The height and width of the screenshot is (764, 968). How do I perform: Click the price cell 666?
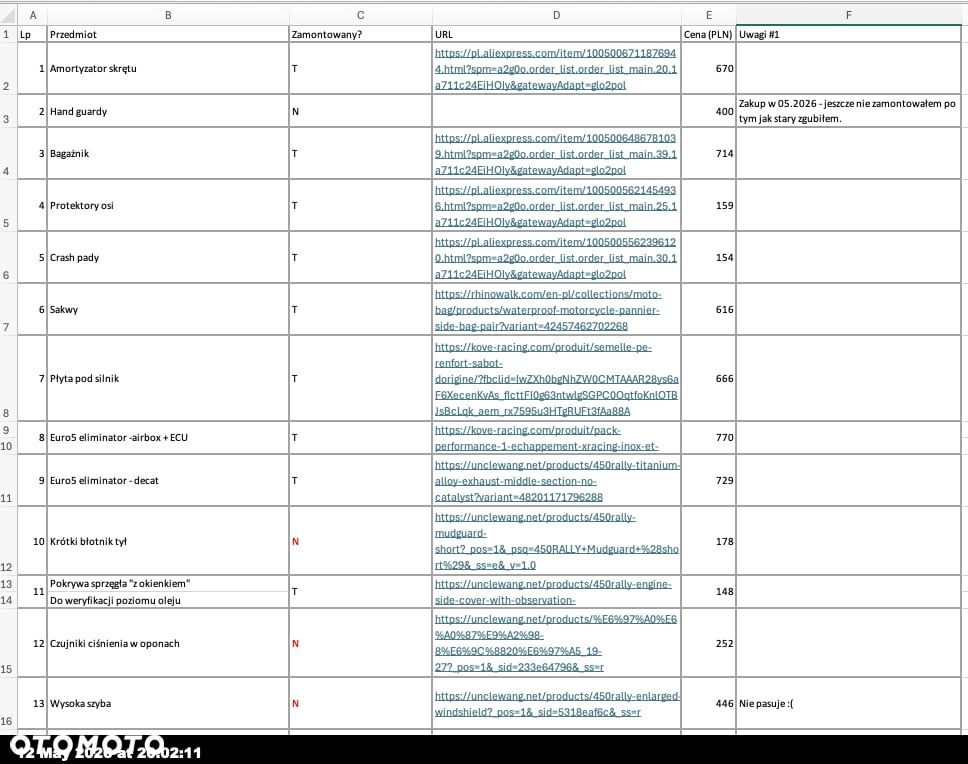coord(709,378)
